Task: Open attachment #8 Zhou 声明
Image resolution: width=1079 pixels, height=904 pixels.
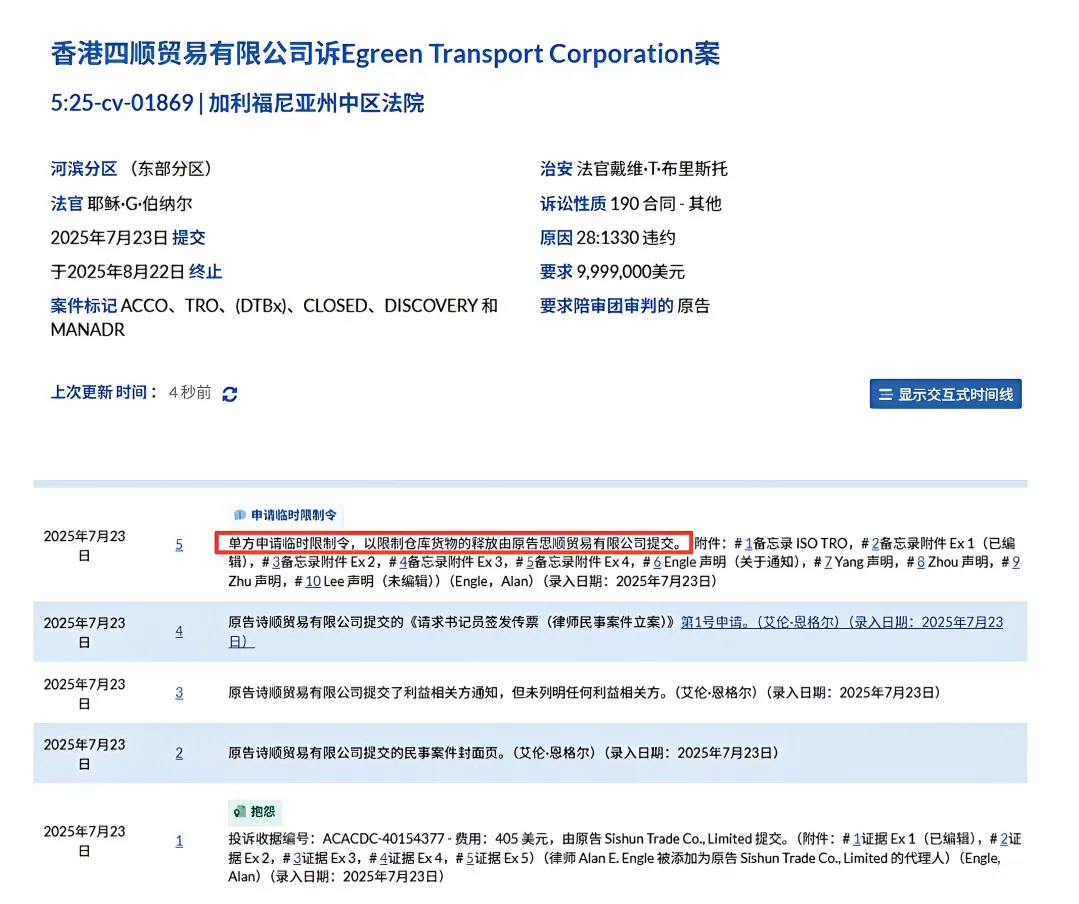Action: coord(921,562)
